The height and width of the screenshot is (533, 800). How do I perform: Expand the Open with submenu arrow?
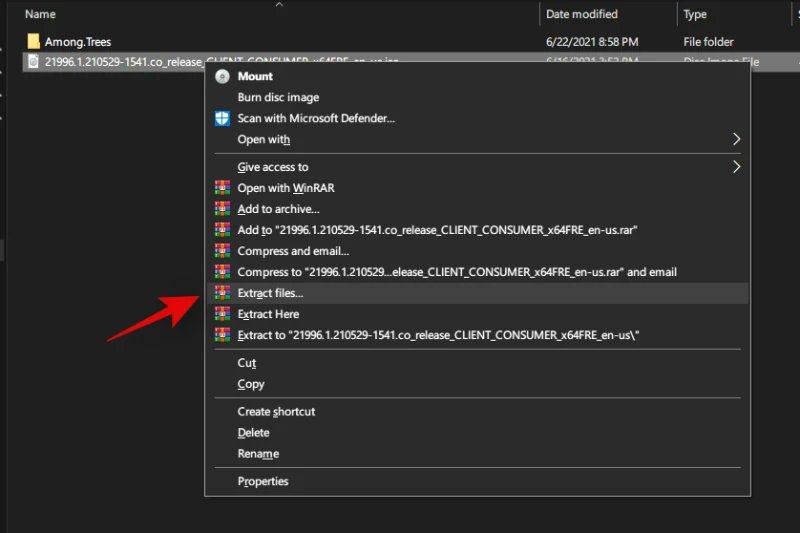736,139
